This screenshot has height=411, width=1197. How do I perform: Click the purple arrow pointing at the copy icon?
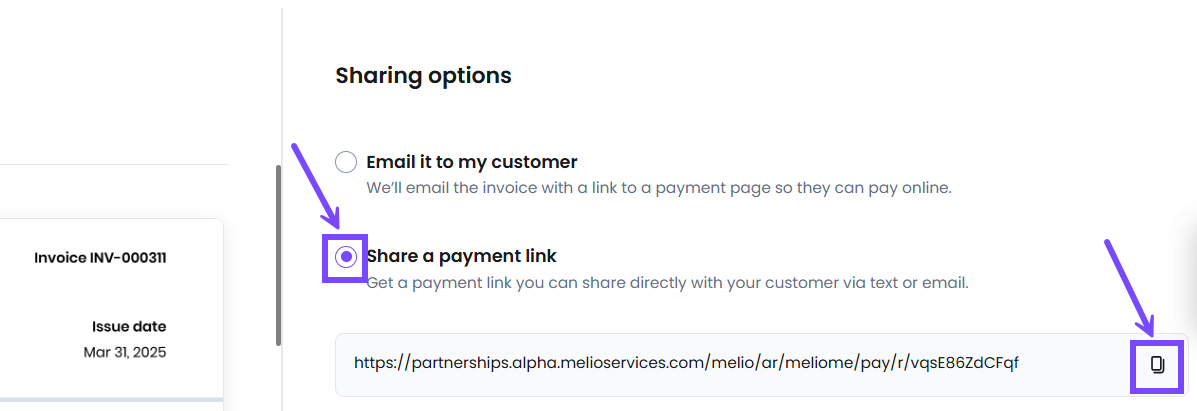(1130, 285)
